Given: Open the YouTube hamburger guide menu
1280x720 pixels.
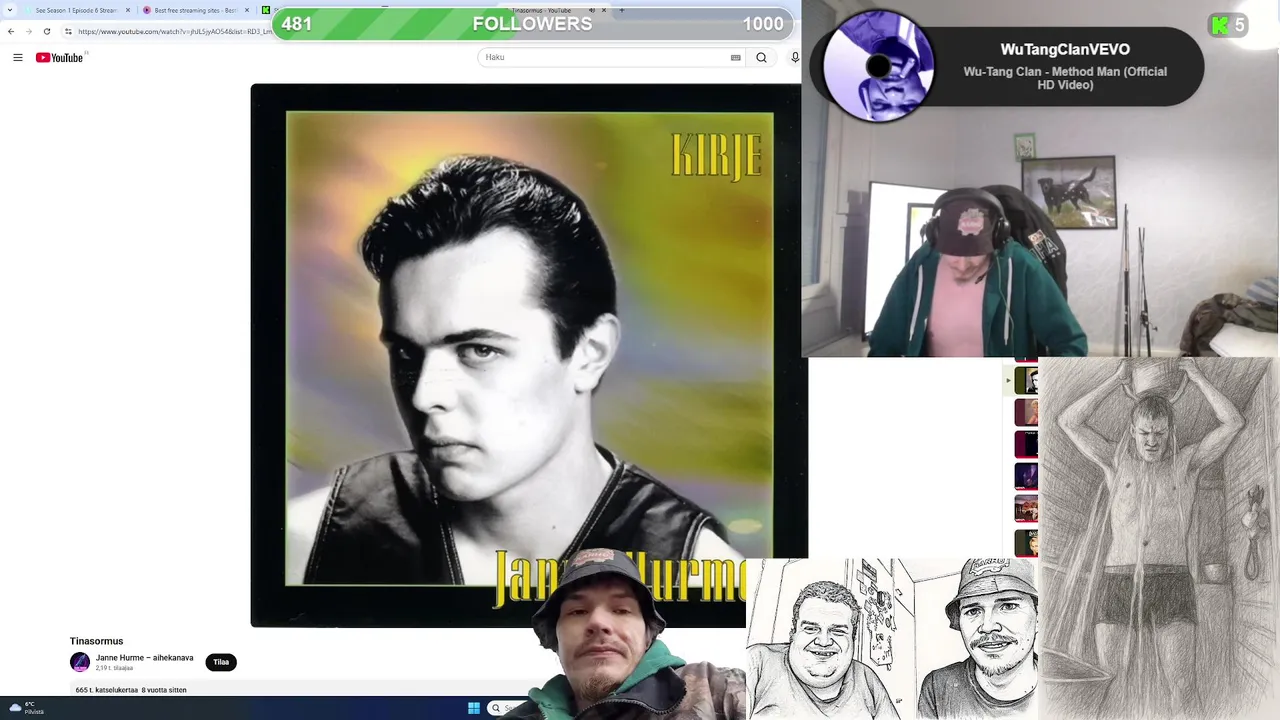Looking at the screenshot, I should [x=18, y=57].
